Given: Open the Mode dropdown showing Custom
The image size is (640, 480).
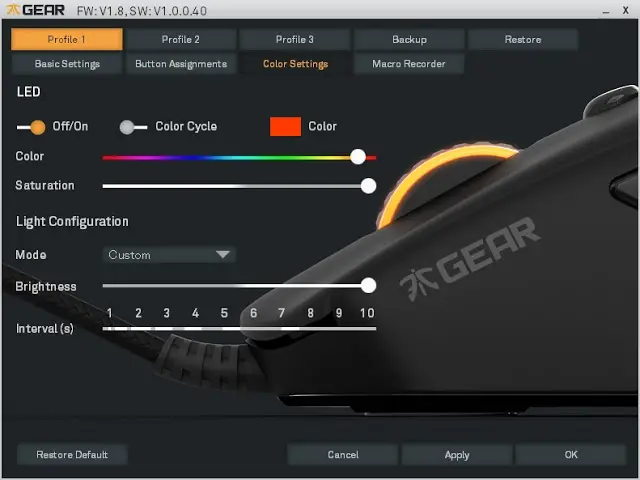Looking at the screenshot, I should (169, 255).
